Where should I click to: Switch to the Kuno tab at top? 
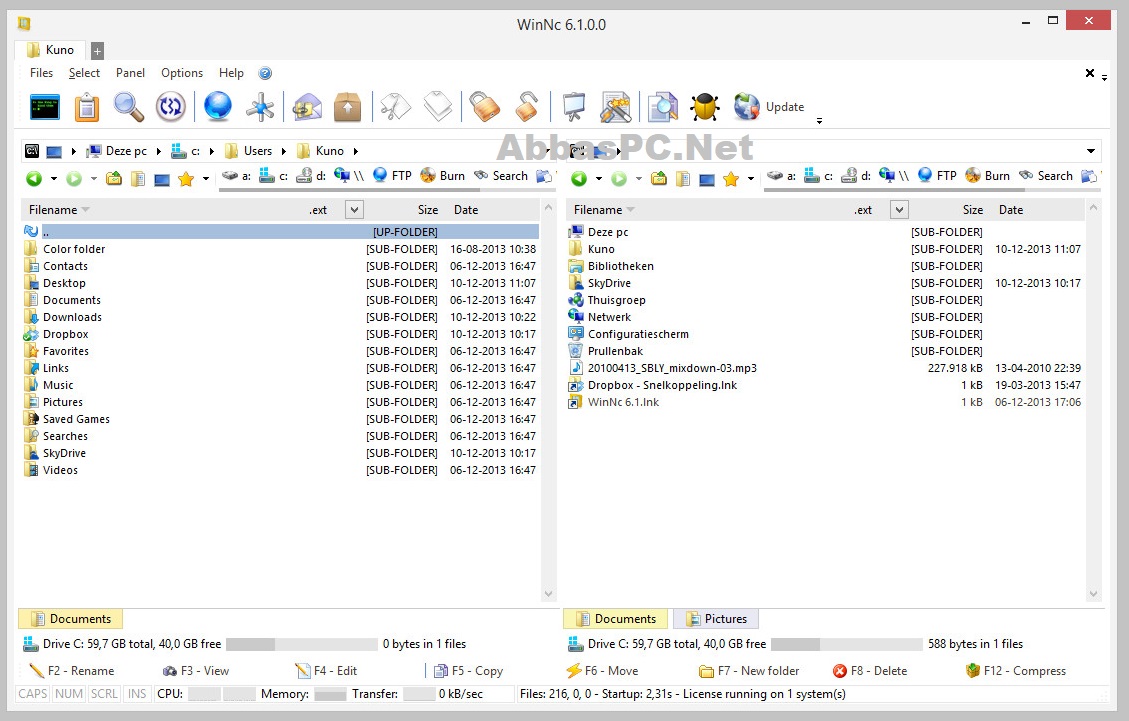click(50, 50)
